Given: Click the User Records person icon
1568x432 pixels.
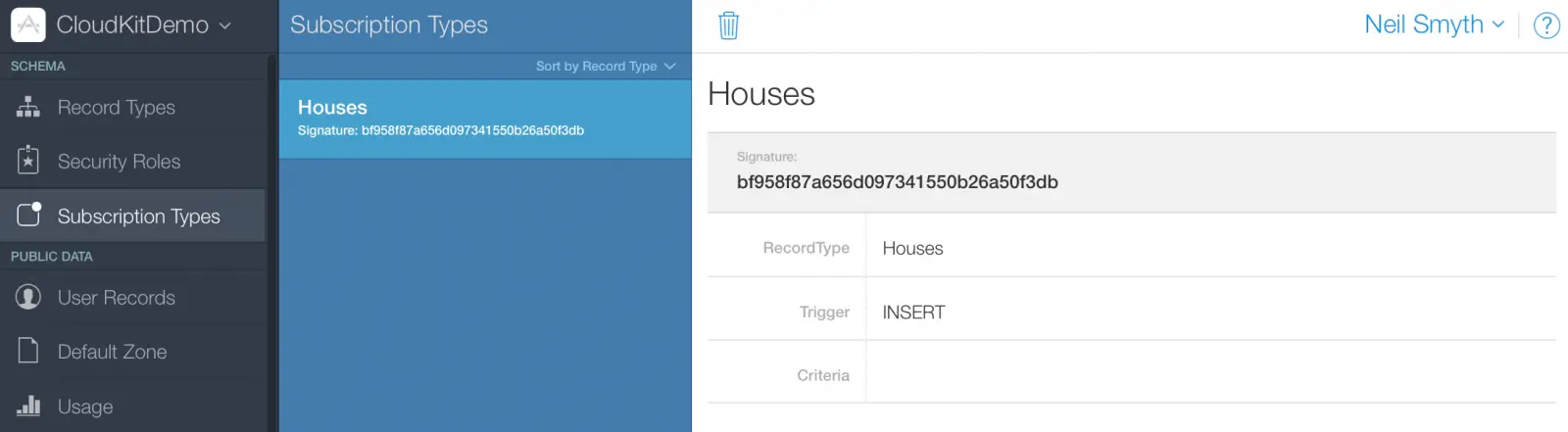Looking at the screenshot, I should 28,297.
